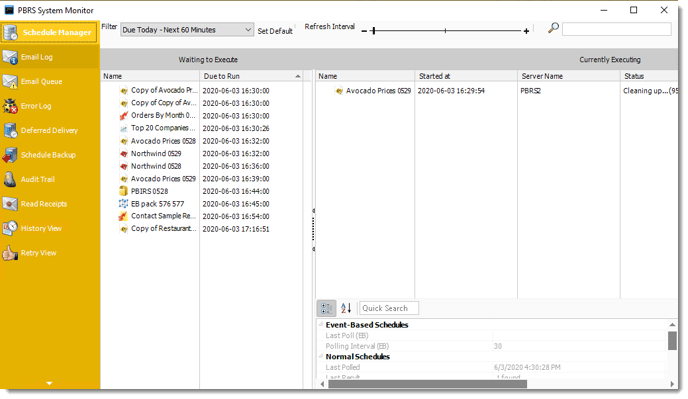This screenshot has height=399, width=688.
Task: Click the Orders By Month report icon
Action: [124, 116]
